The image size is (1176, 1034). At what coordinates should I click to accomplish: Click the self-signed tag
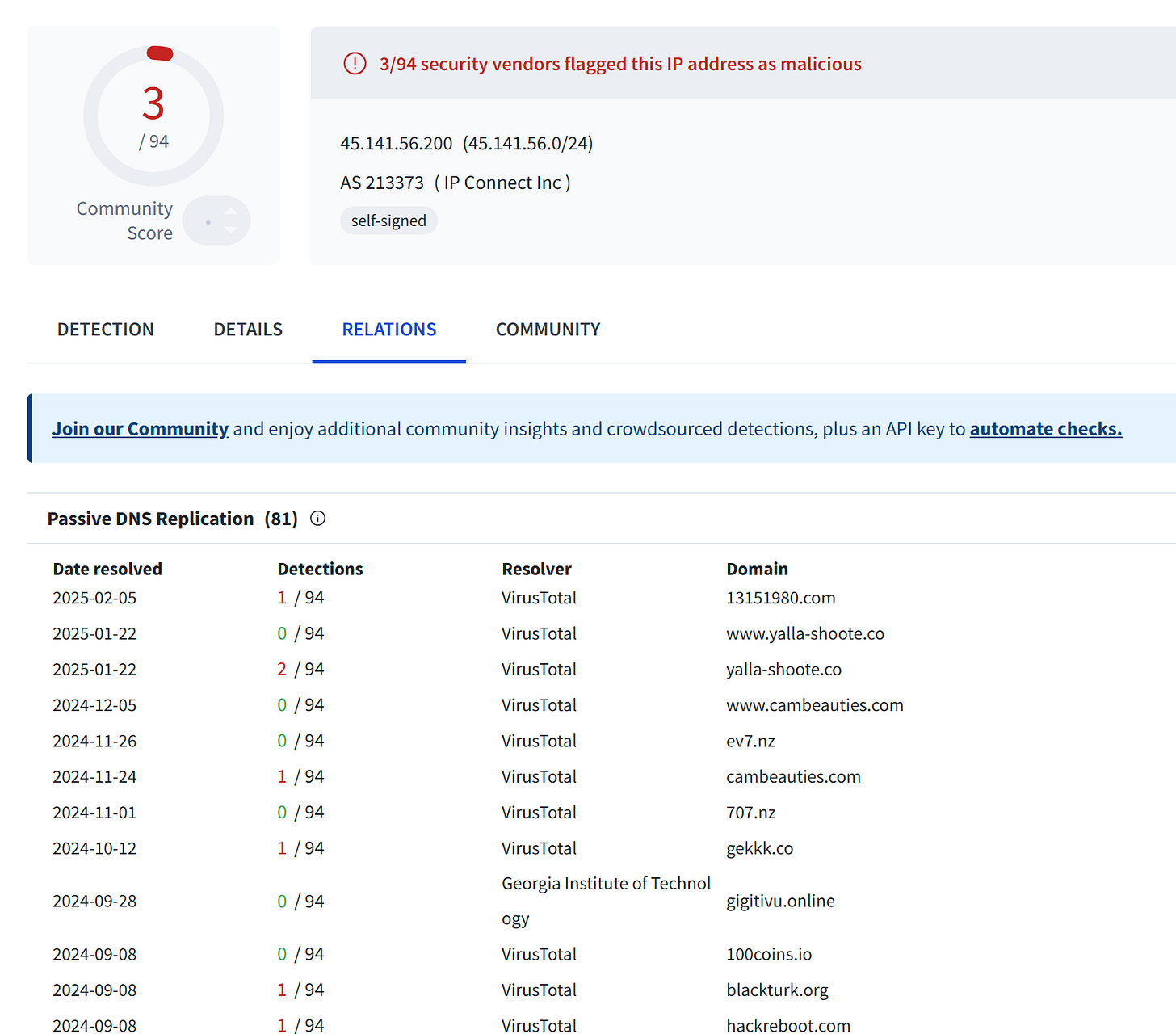click(x=388, y=221)
